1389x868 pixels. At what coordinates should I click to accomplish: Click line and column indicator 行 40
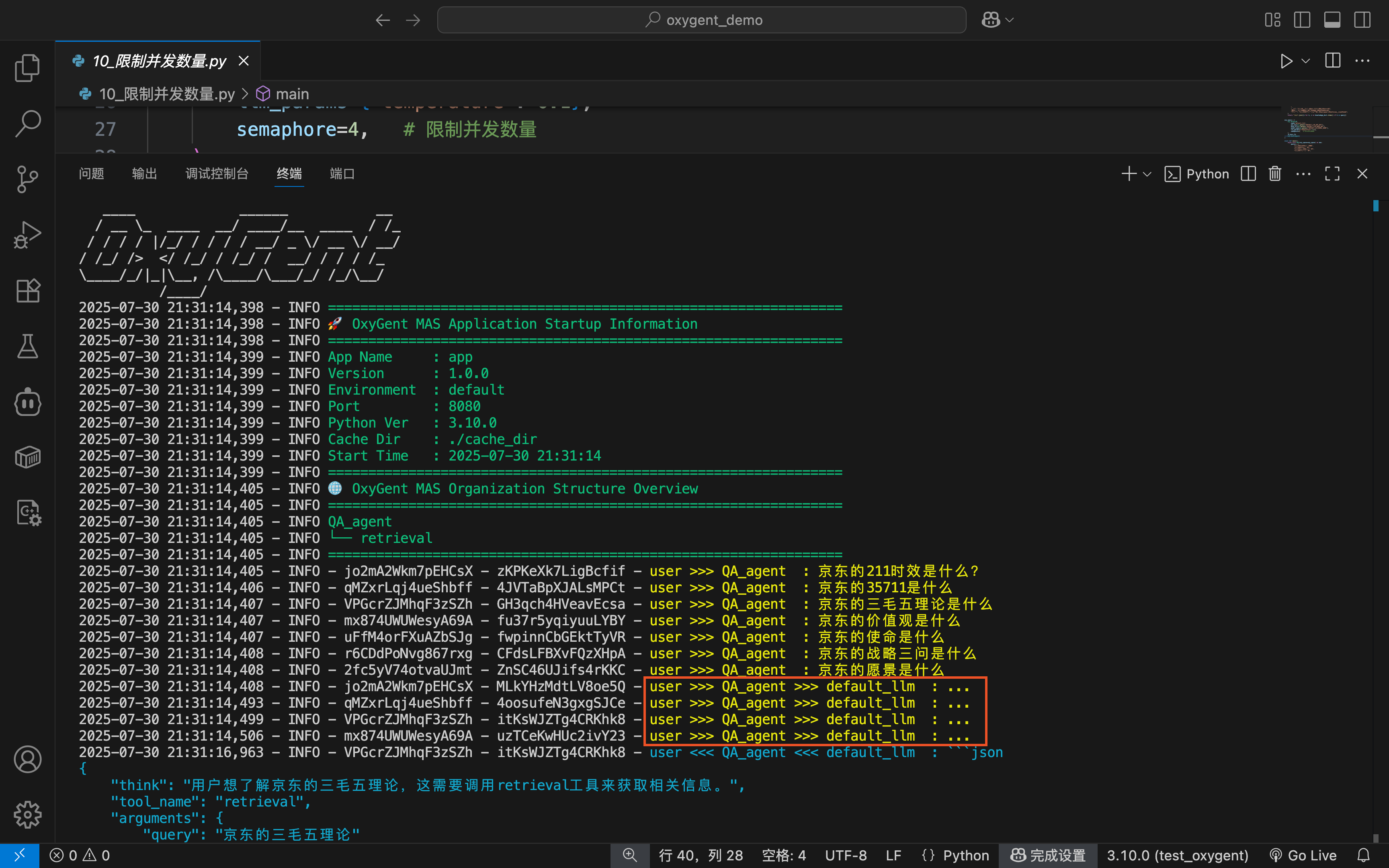(701, 856)
